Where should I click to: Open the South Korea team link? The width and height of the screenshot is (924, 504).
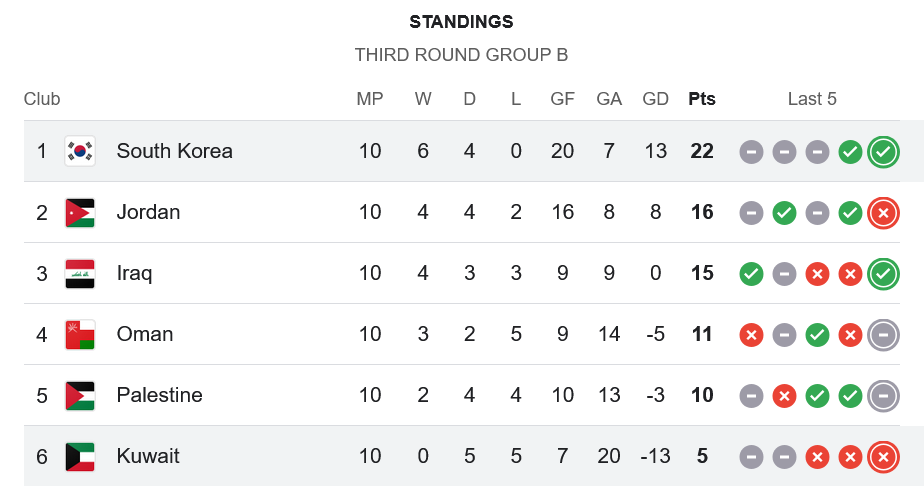click(x=174, y=151)
